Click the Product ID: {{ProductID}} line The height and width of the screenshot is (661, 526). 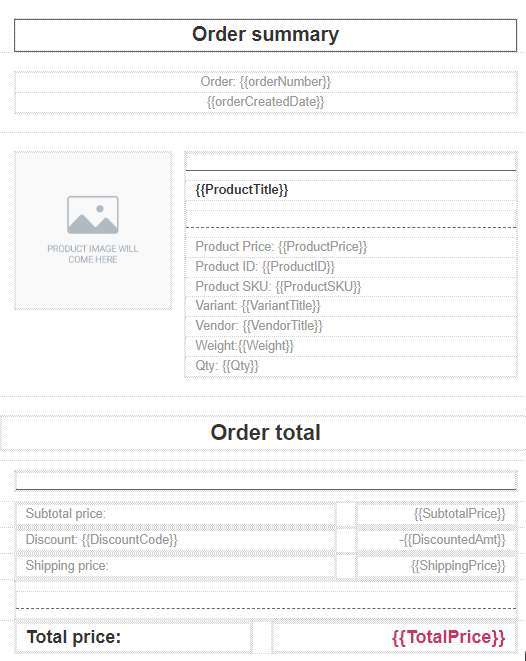[351, 267]
